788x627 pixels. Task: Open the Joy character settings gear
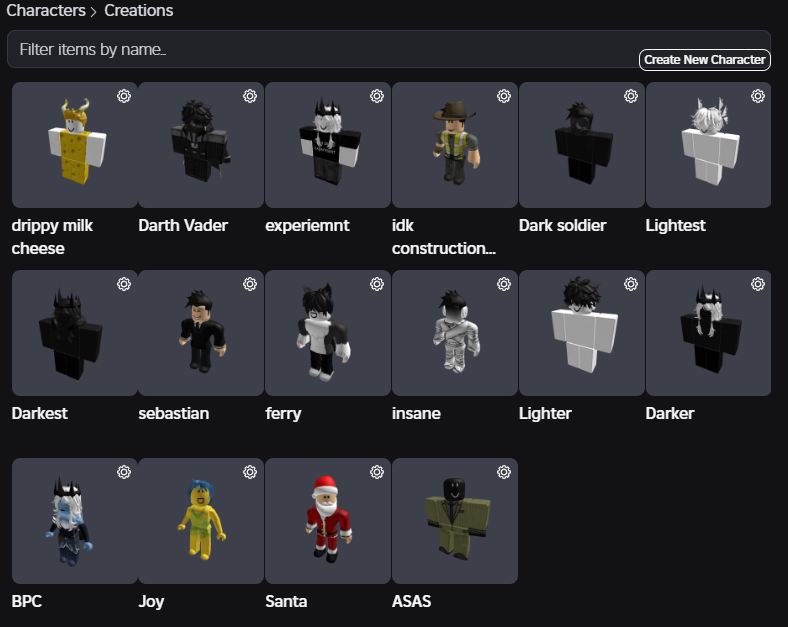coord(250,472)
